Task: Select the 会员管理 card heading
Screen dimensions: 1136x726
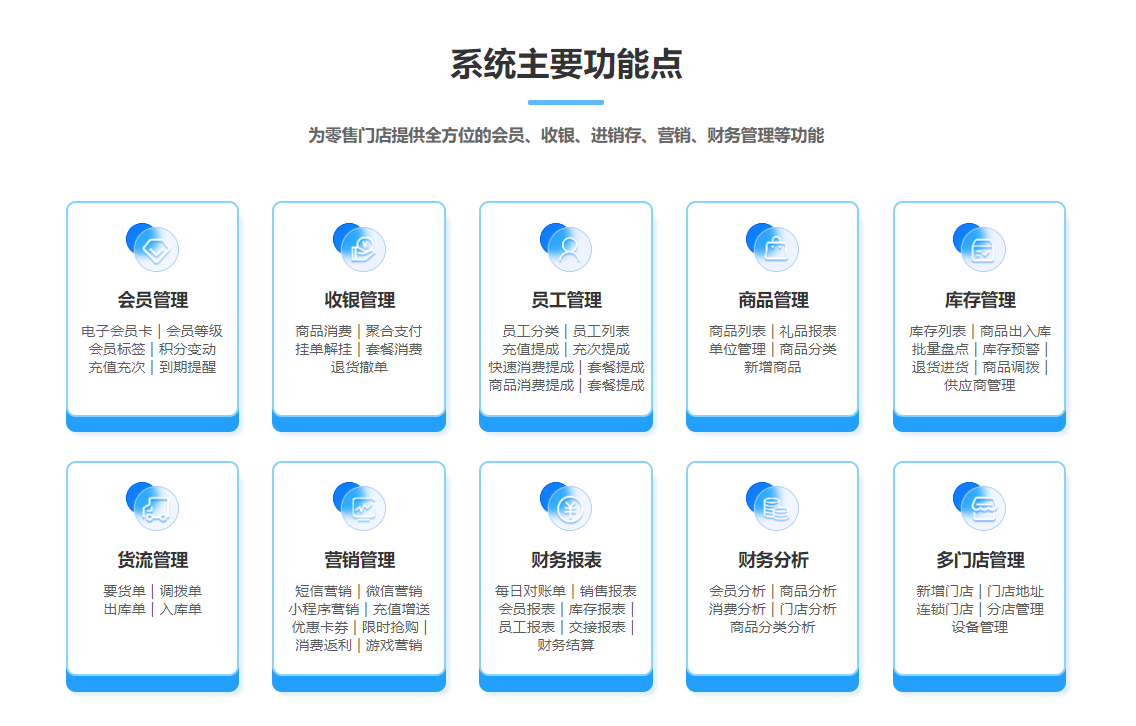Action: (x=152, y=300)
